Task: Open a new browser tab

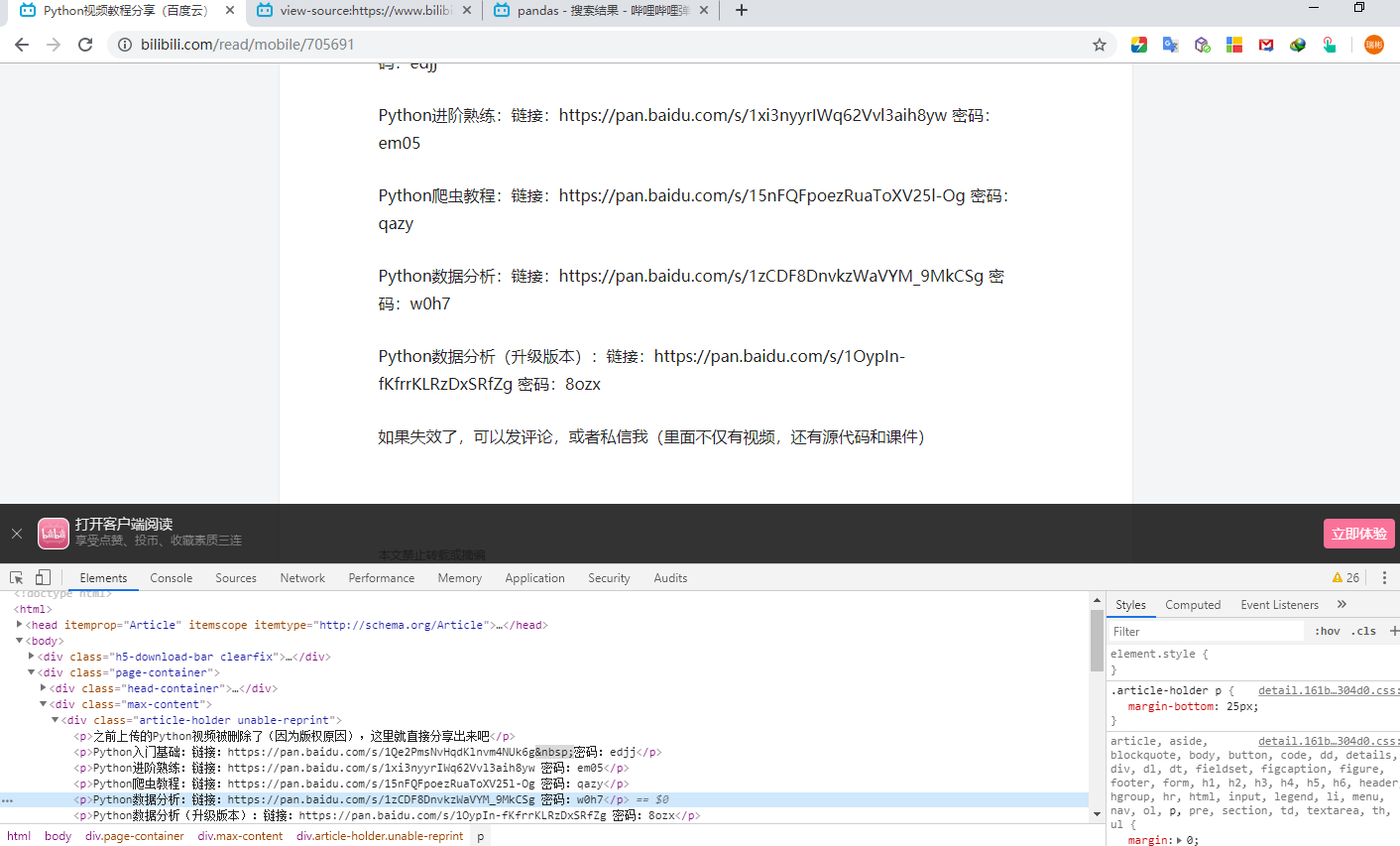Action: pos(742,10)
